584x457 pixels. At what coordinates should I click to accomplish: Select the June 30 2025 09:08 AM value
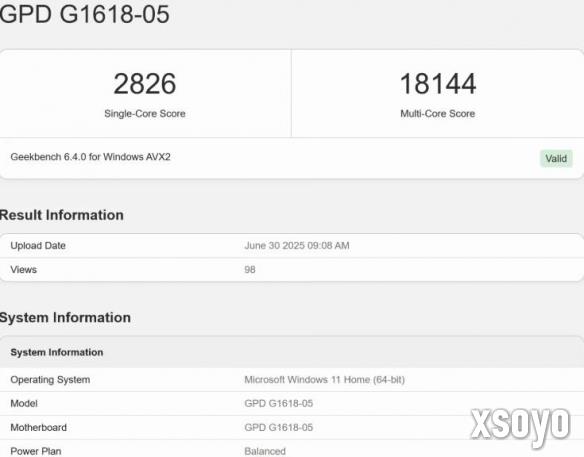tap(297, 246)
